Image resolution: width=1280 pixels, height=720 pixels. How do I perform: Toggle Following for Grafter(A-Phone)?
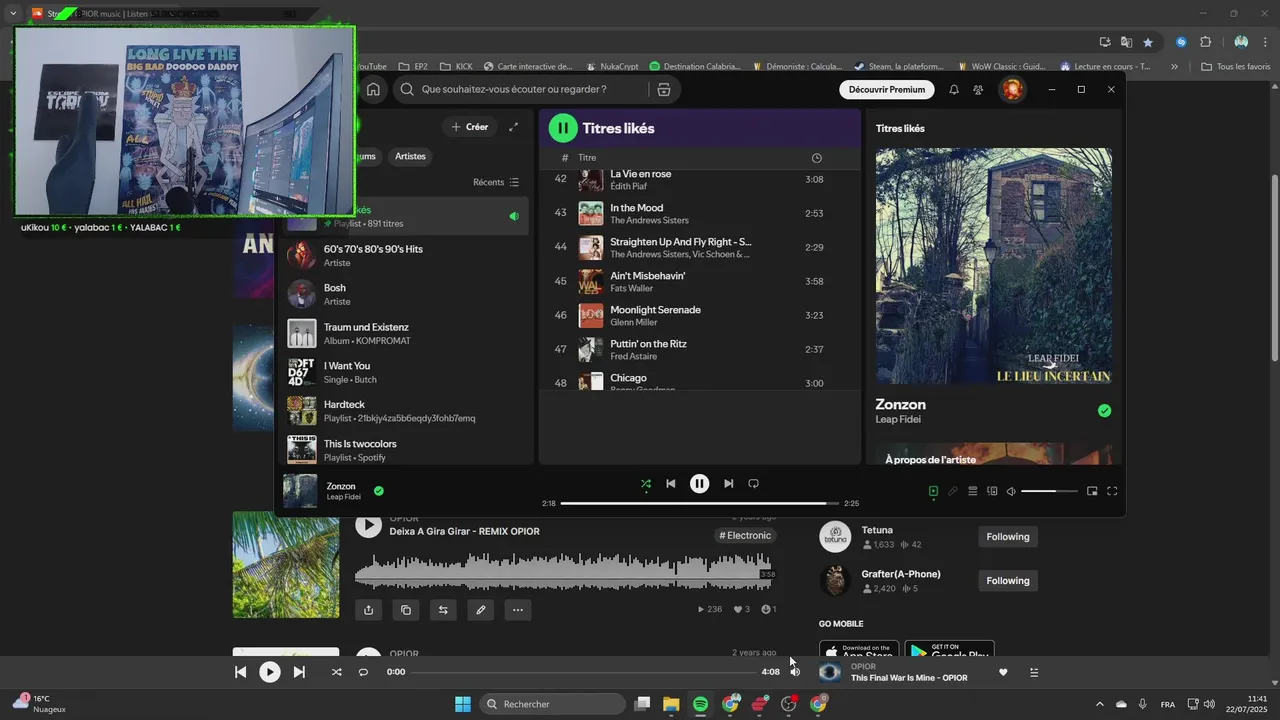pyautogui.click(x=1008, y=581)
